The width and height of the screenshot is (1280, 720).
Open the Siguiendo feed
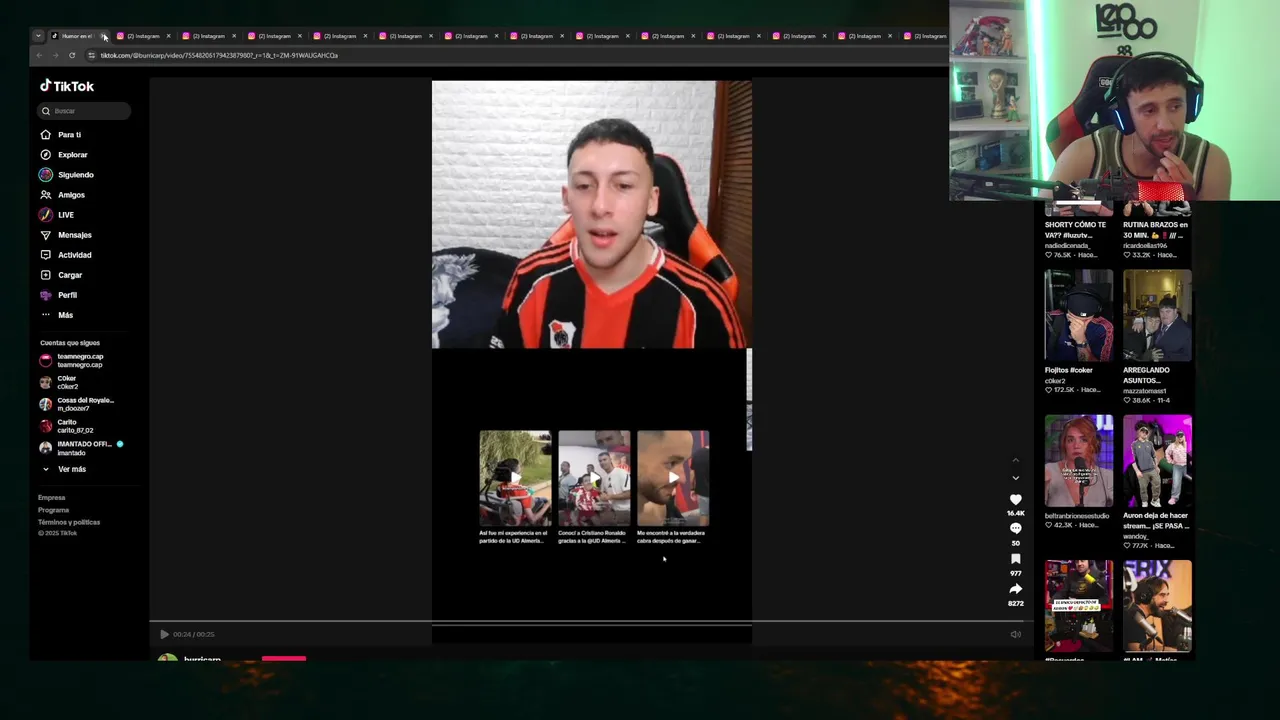pos(75,175)
